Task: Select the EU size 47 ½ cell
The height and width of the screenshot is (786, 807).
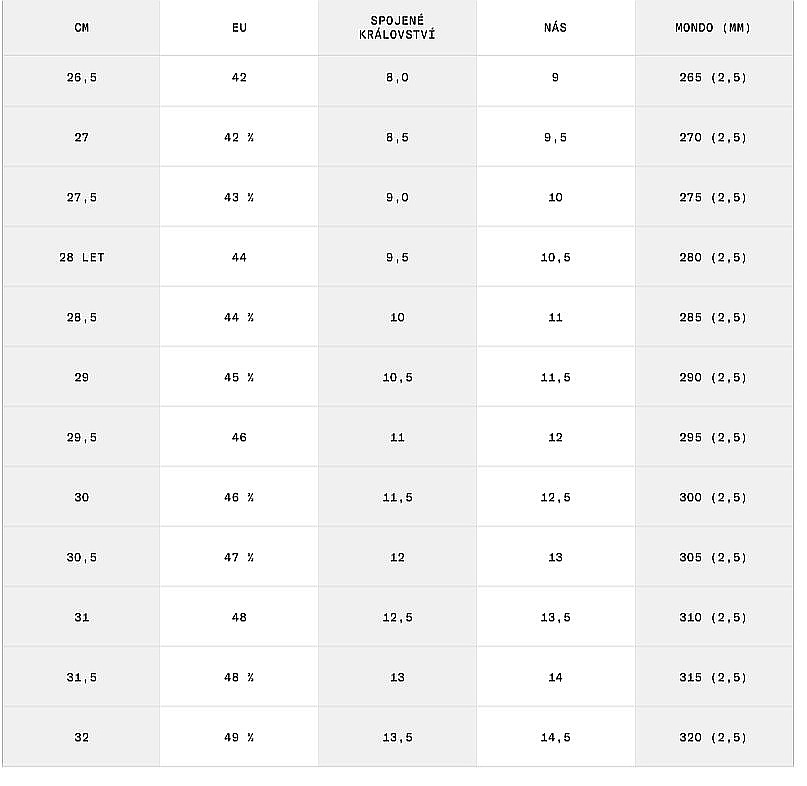Action: 239,558
